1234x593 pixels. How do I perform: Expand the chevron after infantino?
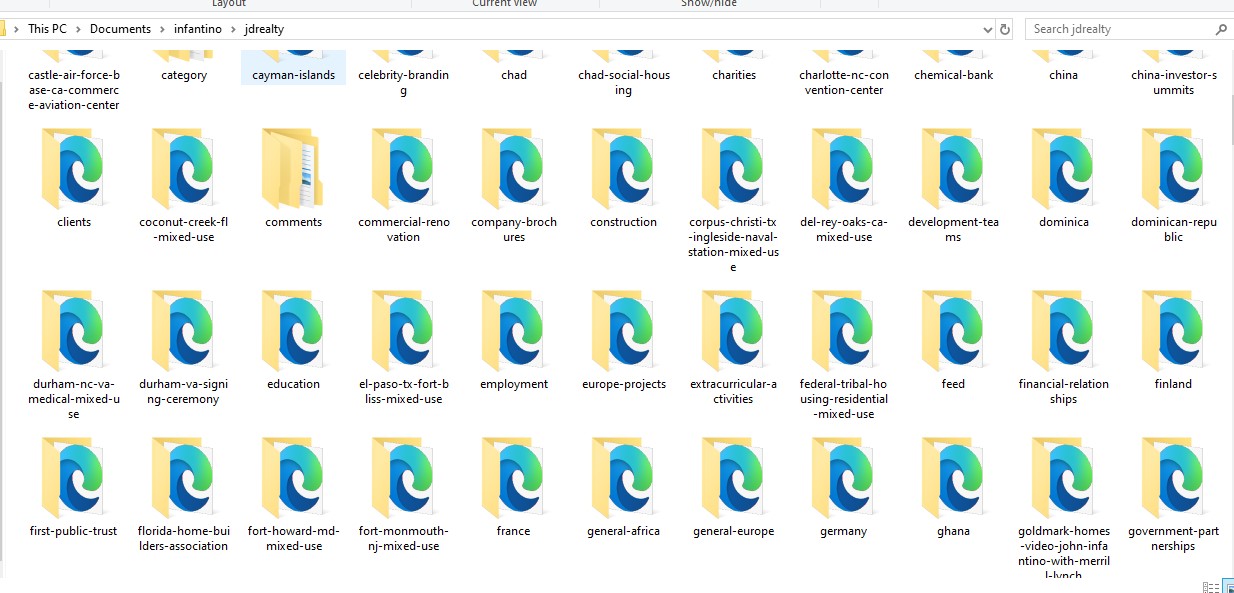[x=233, y=29]
